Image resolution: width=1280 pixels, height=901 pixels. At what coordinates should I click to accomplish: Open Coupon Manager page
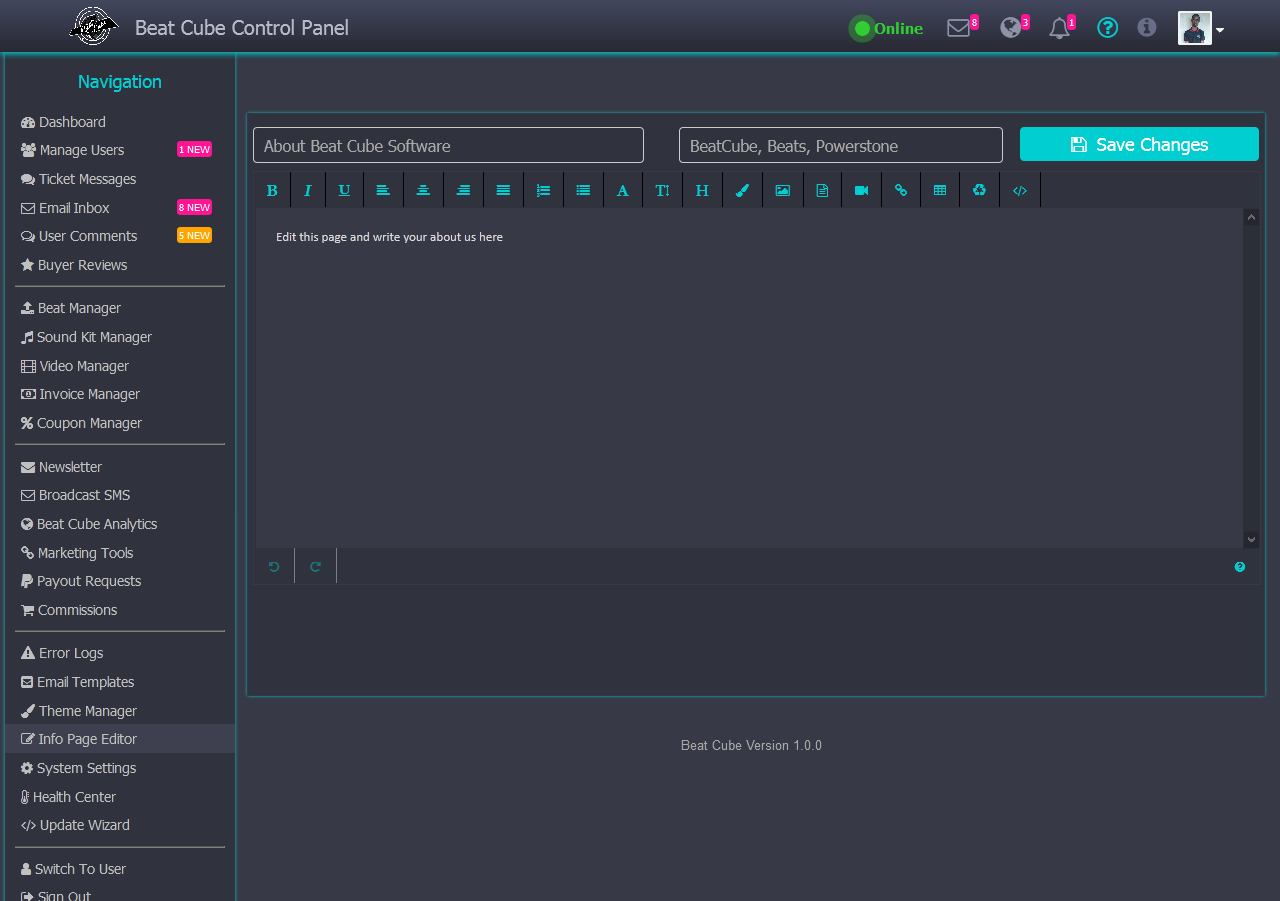[x=81, y=423]
